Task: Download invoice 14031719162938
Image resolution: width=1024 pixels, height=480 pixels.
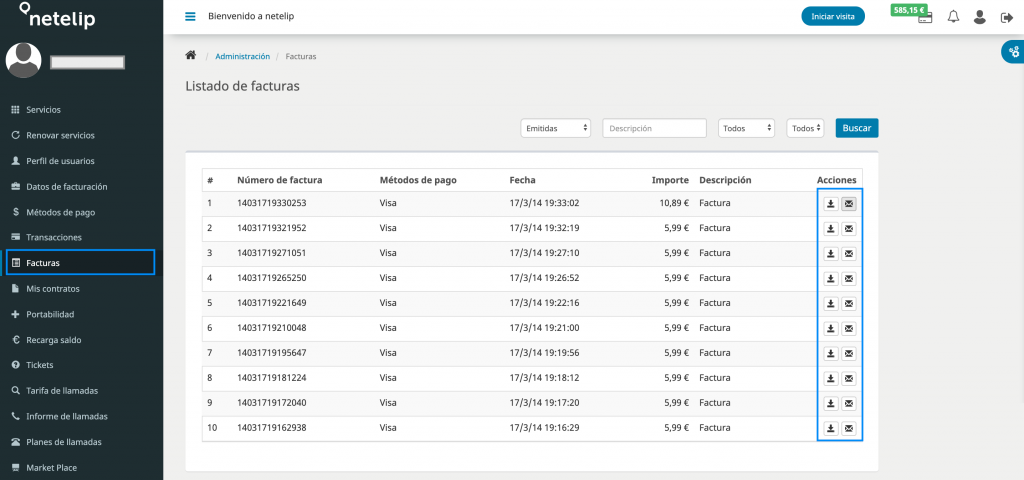Action: pos(830,429)
